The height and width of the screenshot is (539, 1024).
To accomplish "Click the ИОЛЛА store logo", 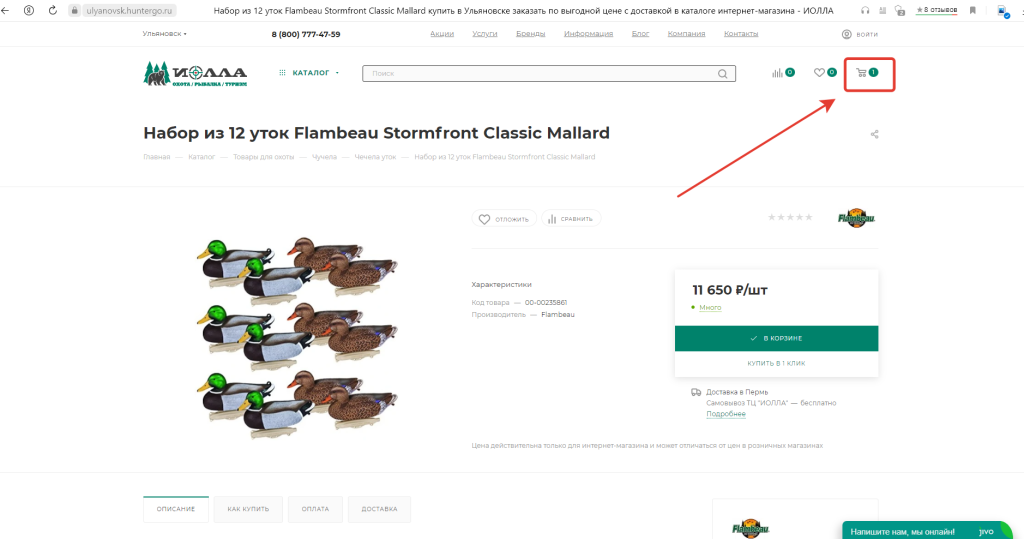I will point(195,74).
